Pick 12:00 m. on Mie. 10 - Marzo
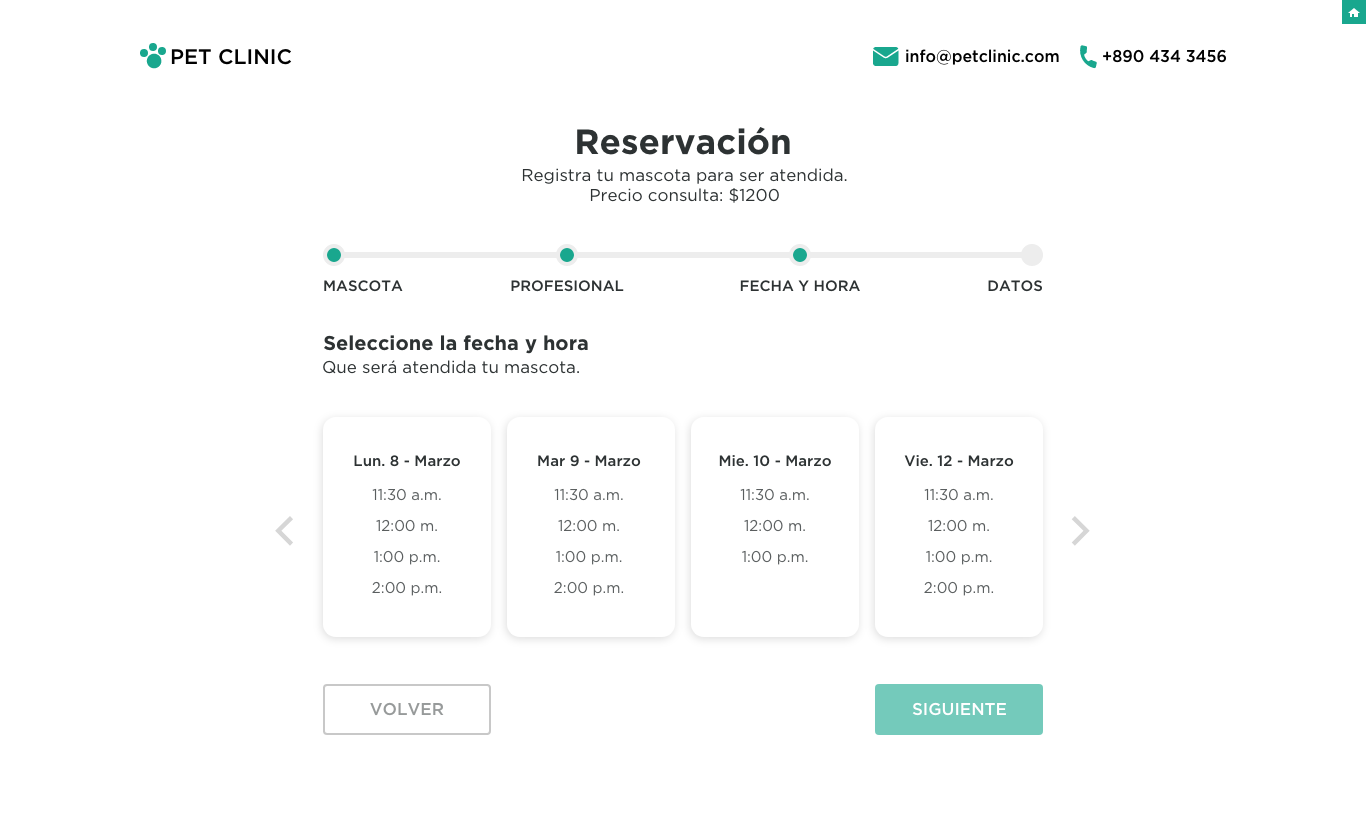Viewport: 1366px width, 822px height. [x=775, y=526]
